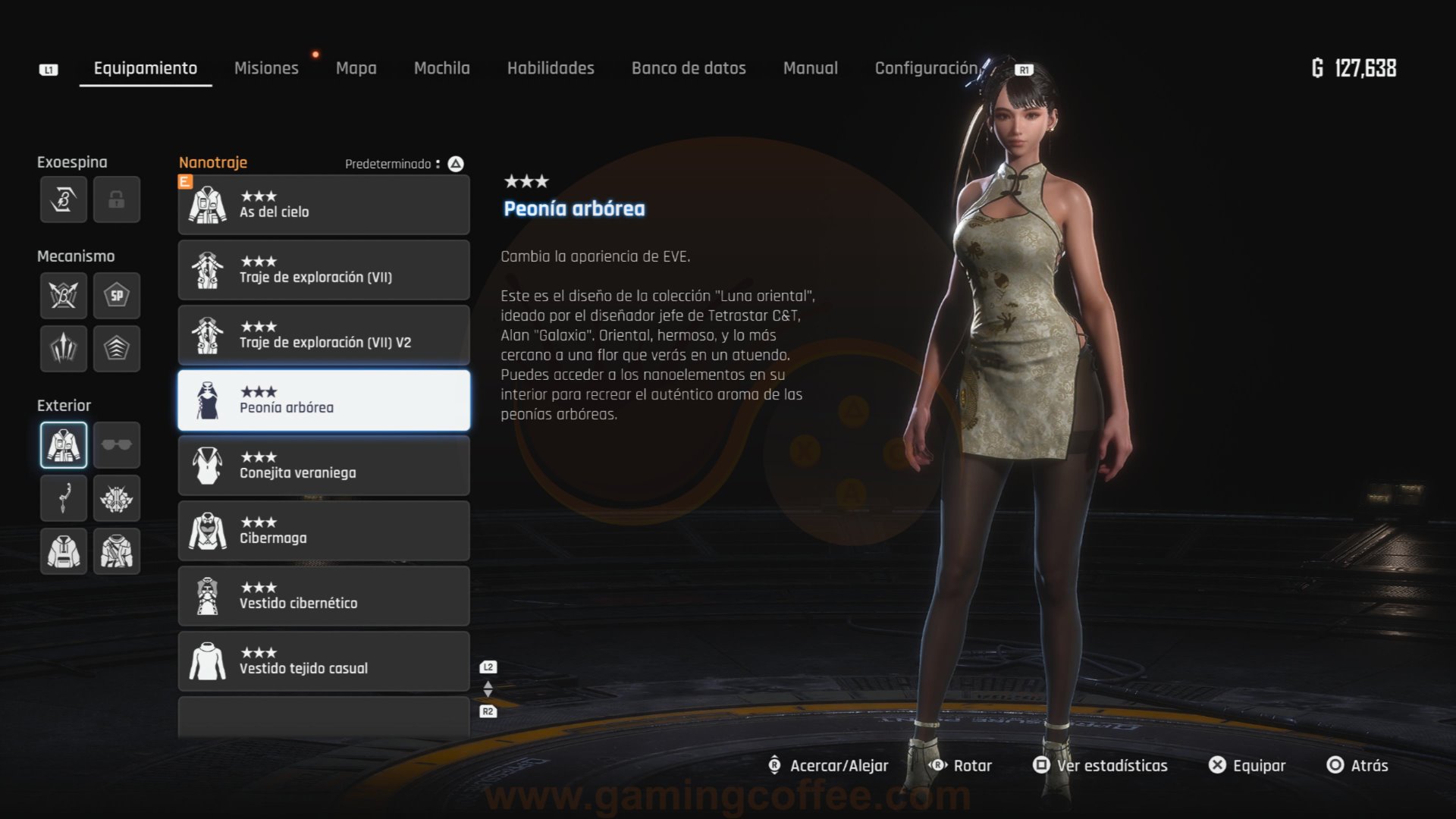
Task: Click the Mecanismo section label
Action: [x=76, y=256]
